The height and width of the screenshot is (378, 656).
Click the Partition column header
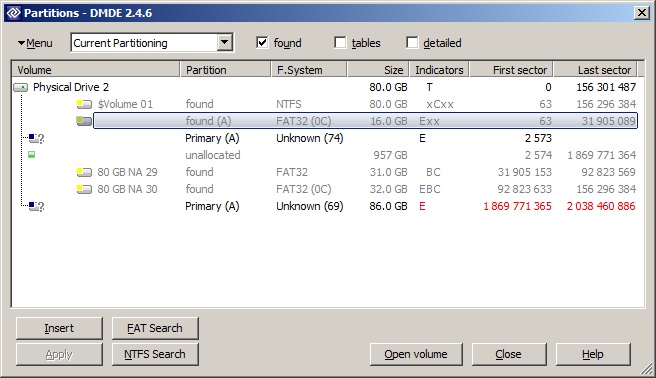click(226, 69)
